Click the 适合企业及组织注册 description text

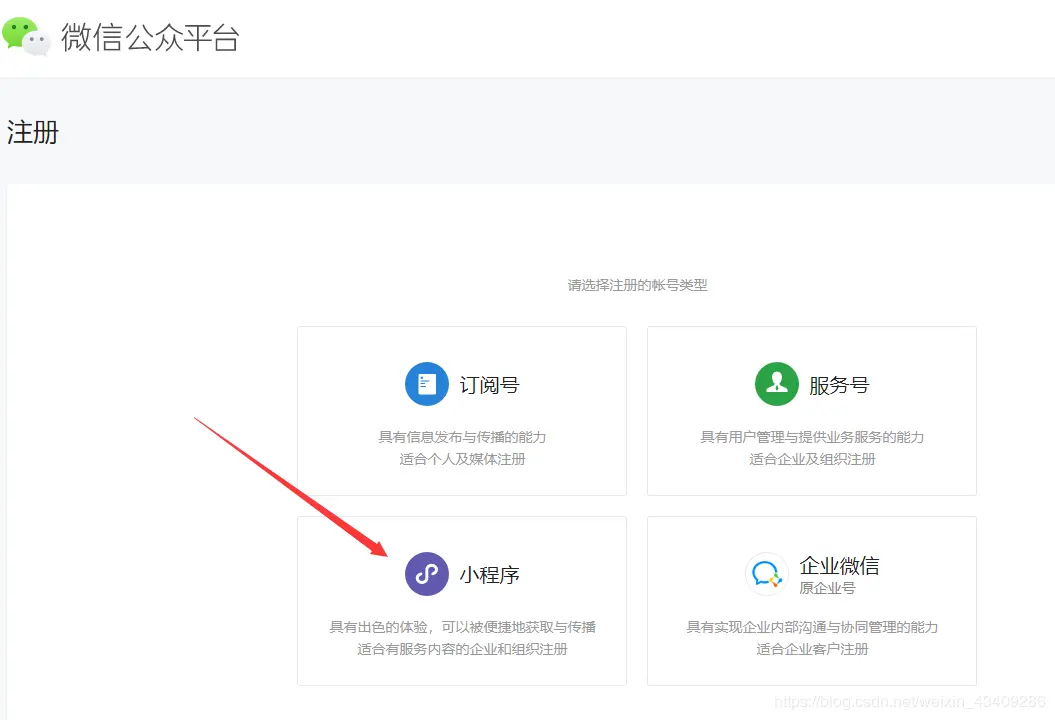tap(811, 458)
